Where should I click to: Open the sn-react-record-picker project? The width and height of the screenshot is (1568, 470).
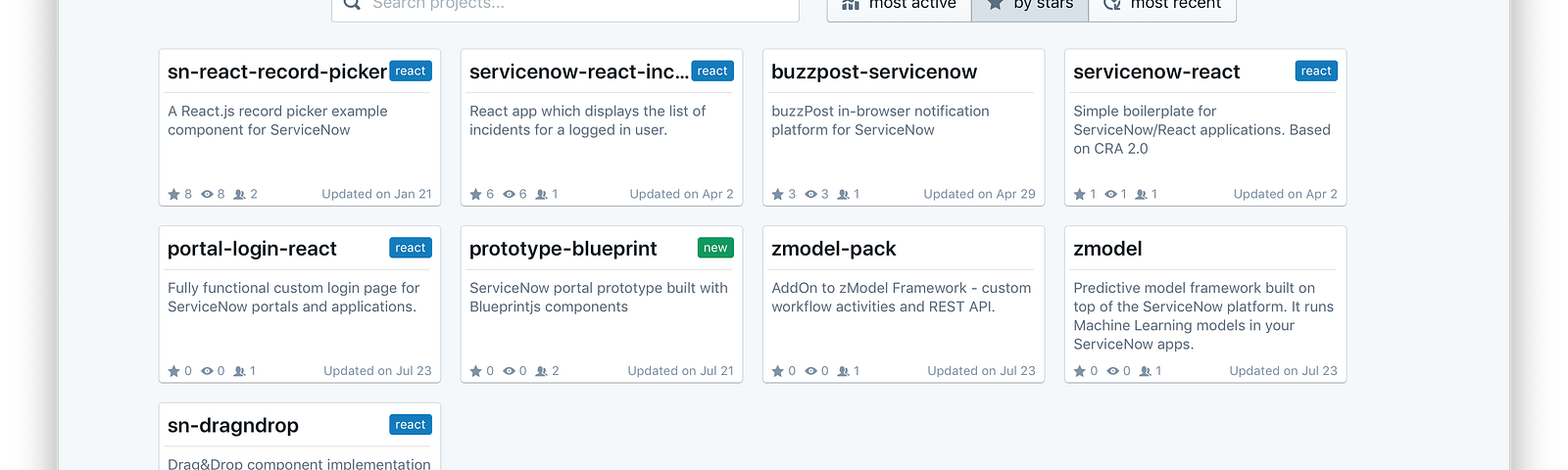pyautogui.click(x=277, y=71)
